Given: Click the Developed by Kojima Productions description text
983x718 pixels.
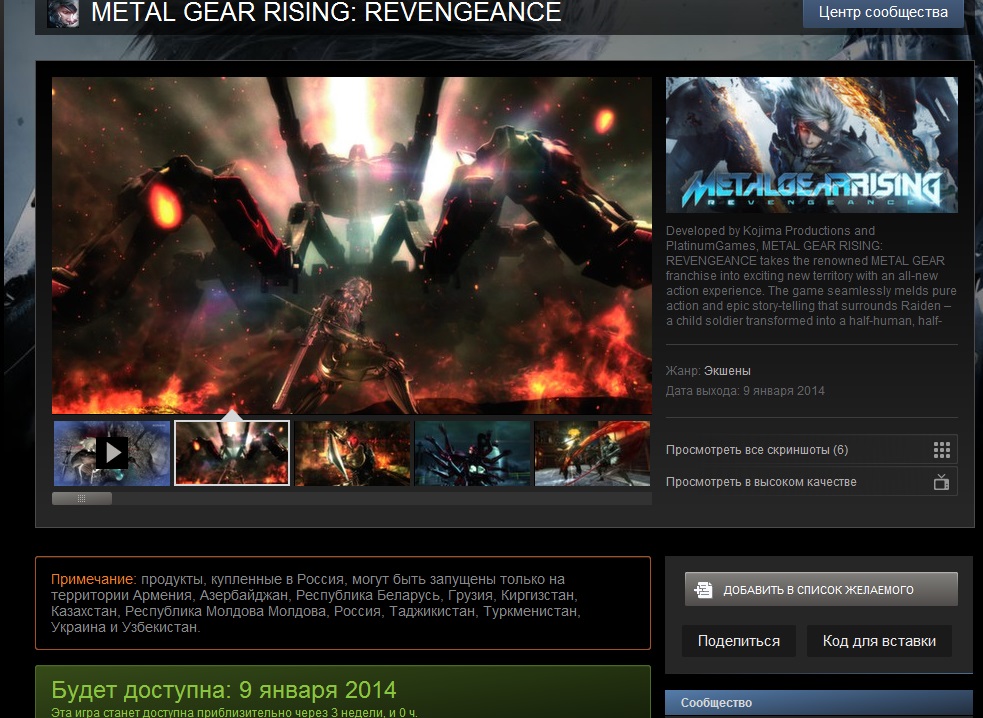Looking at the screenshot, I should point(811,276).
